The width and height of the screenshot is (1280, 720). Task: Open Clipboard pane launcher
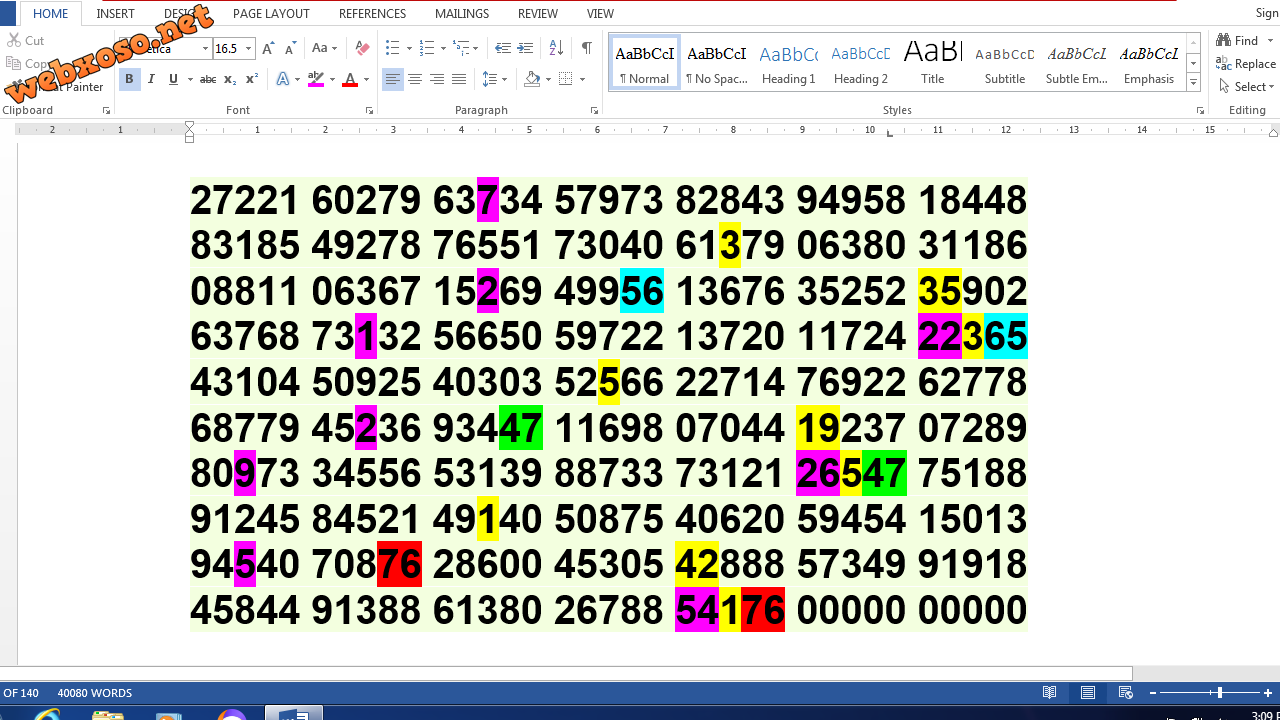(x=106, y=110)
